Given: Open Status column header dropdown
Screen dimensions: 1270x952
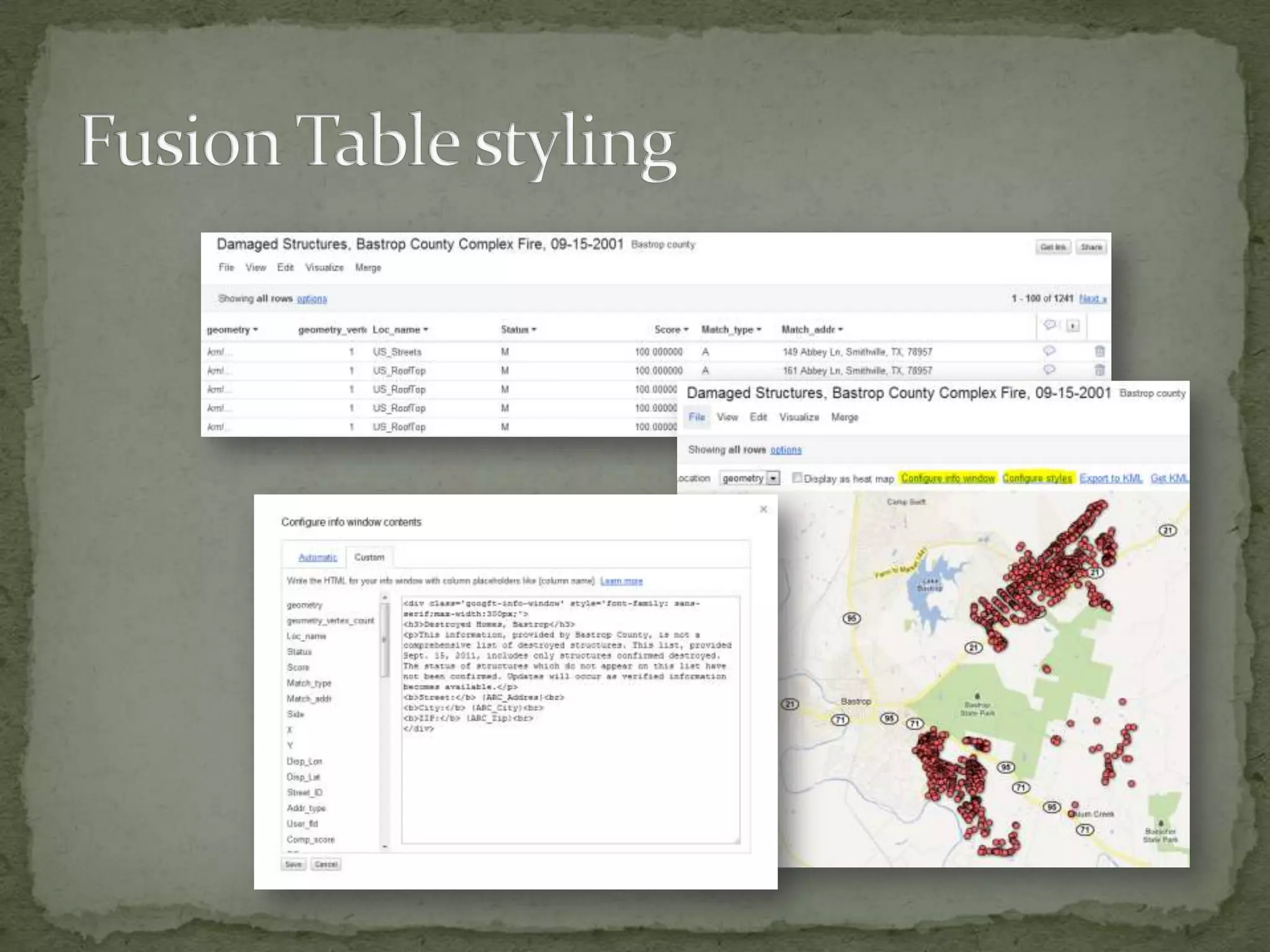Looking at the screenshot, I should 534,330.
